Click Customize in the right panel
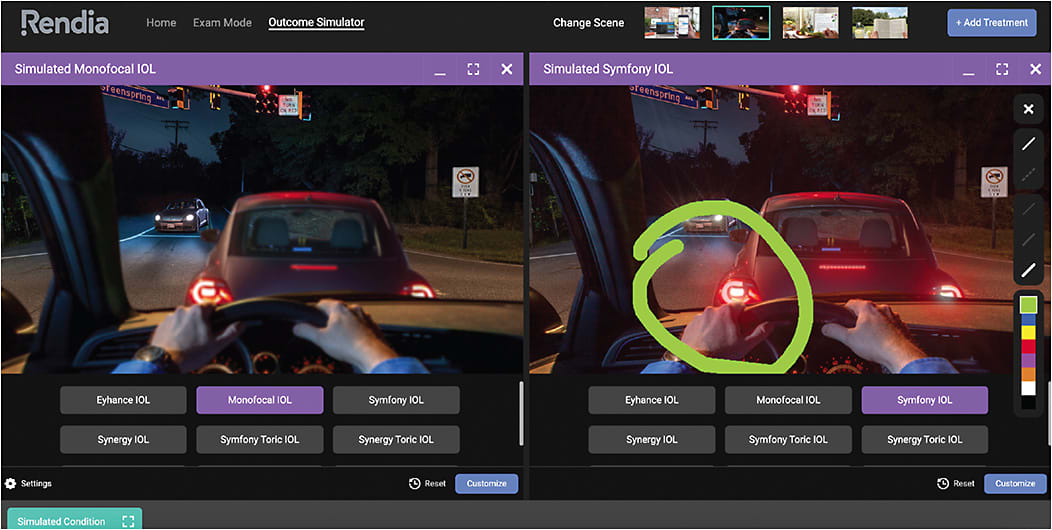Screen dimensions: 1052x530 (1015, 484)
